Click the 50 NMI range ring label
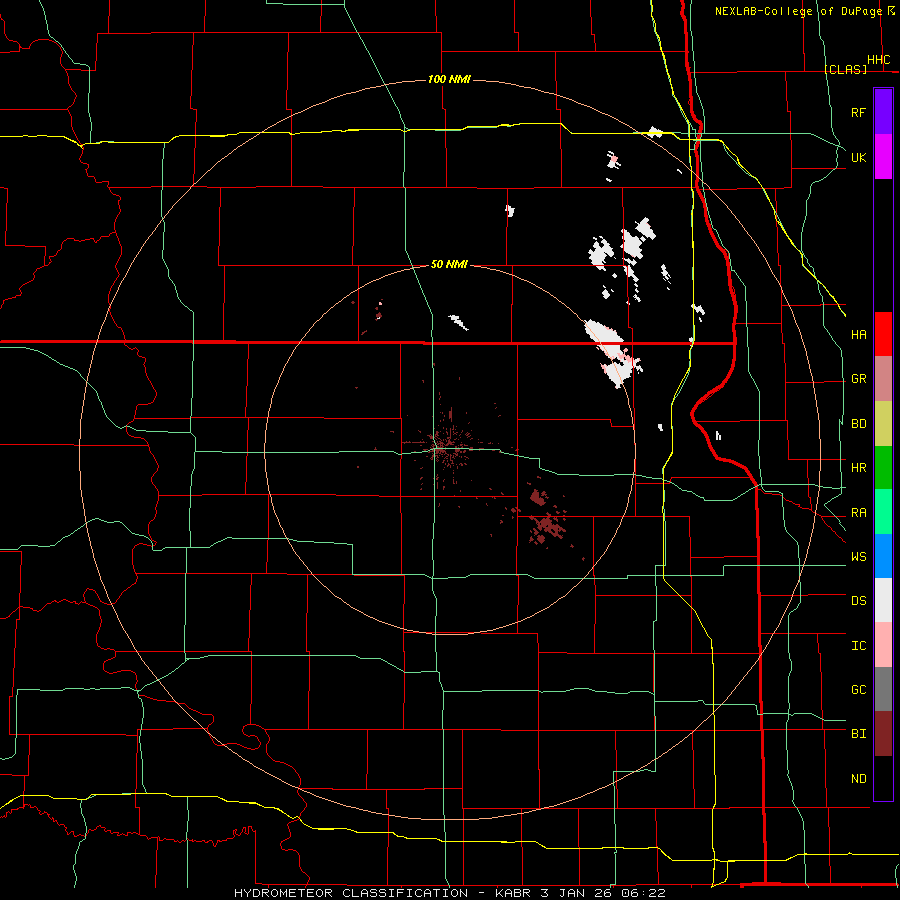900x900 pixels. point(449,264)
